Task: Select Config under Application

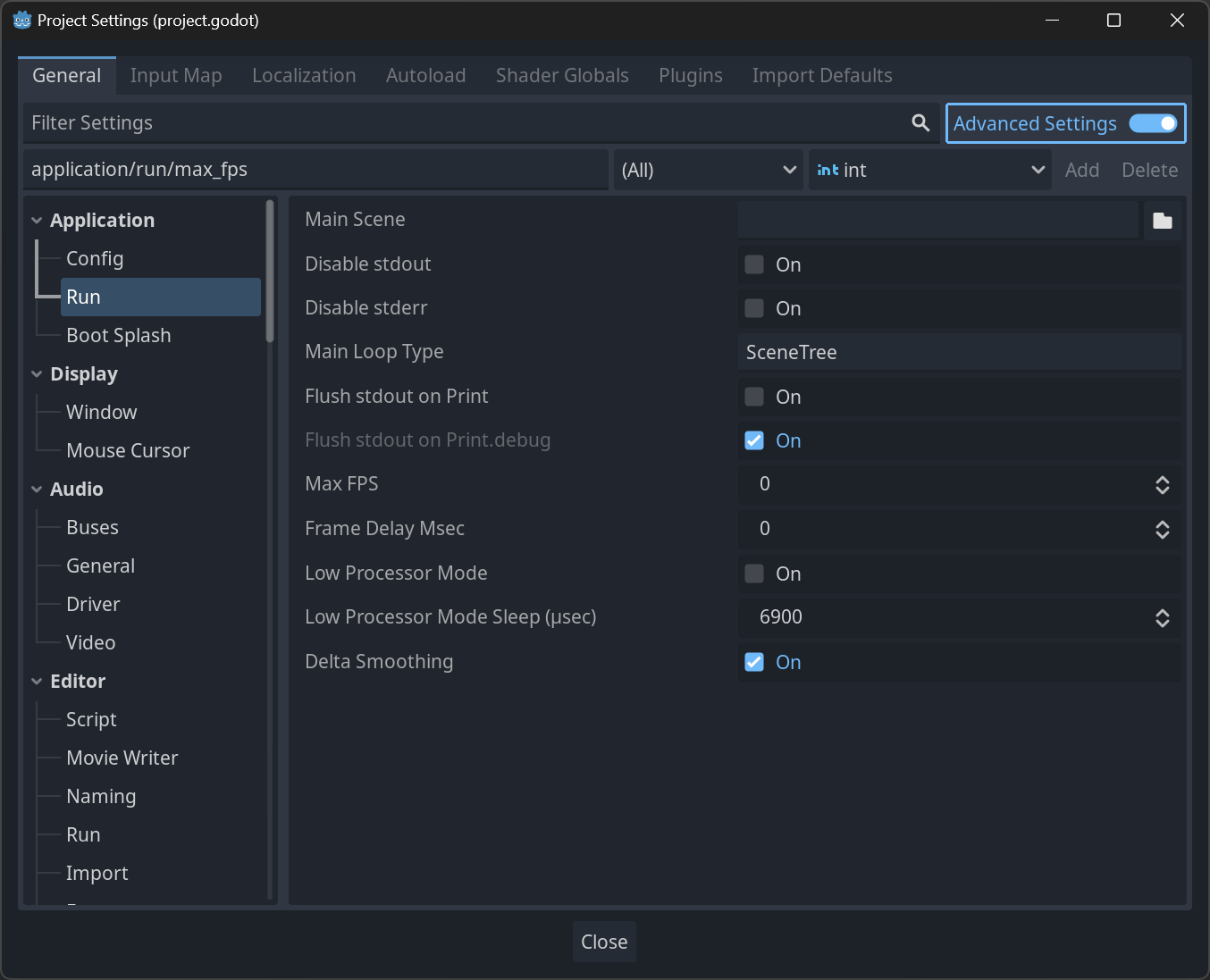Action: (95, 259)
